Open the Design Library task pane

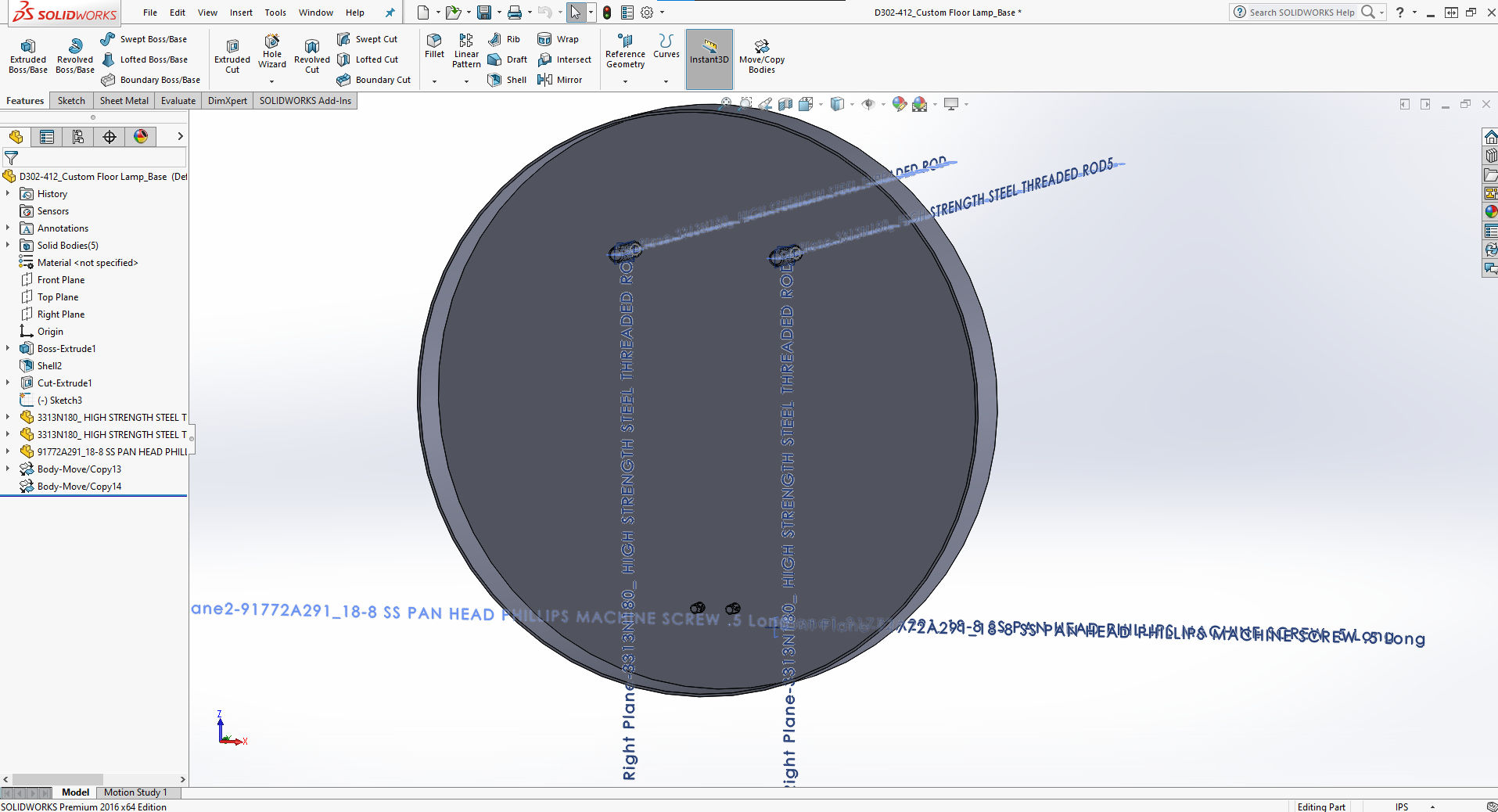tap(1491, 156)
